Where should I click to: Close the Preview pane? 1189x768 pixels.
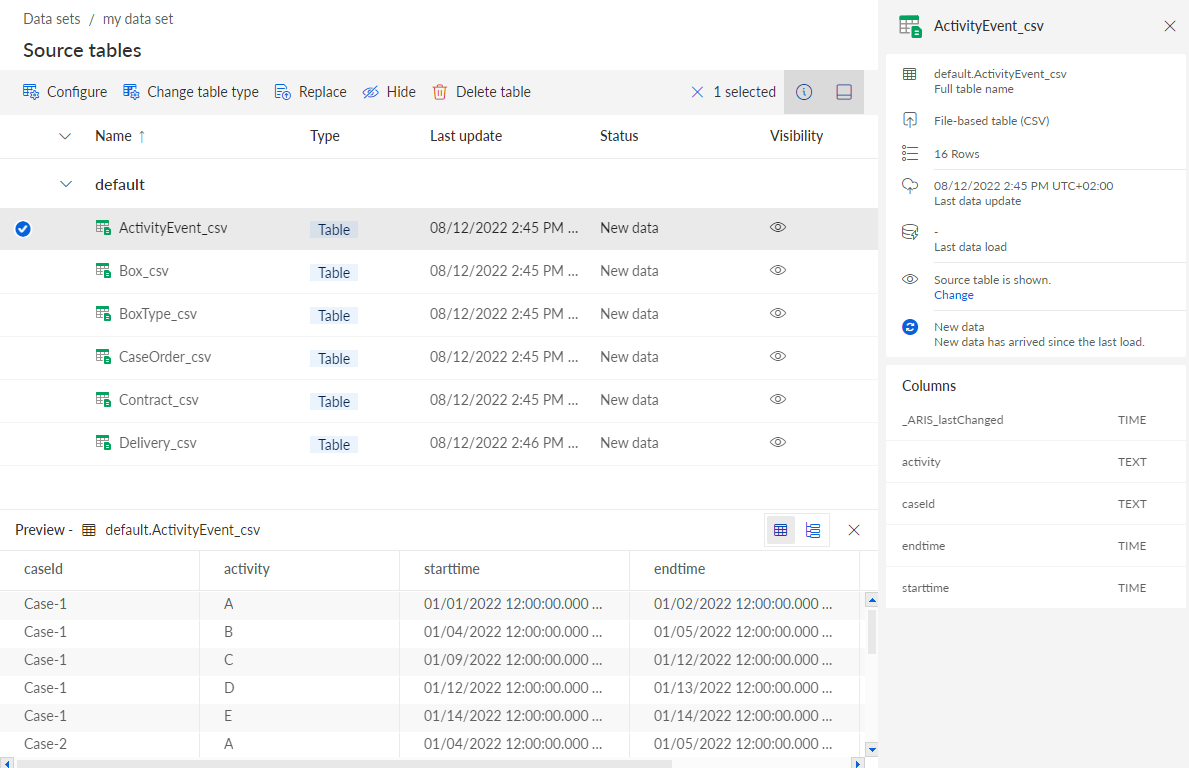pyautogui.click(x=854, y=530)
